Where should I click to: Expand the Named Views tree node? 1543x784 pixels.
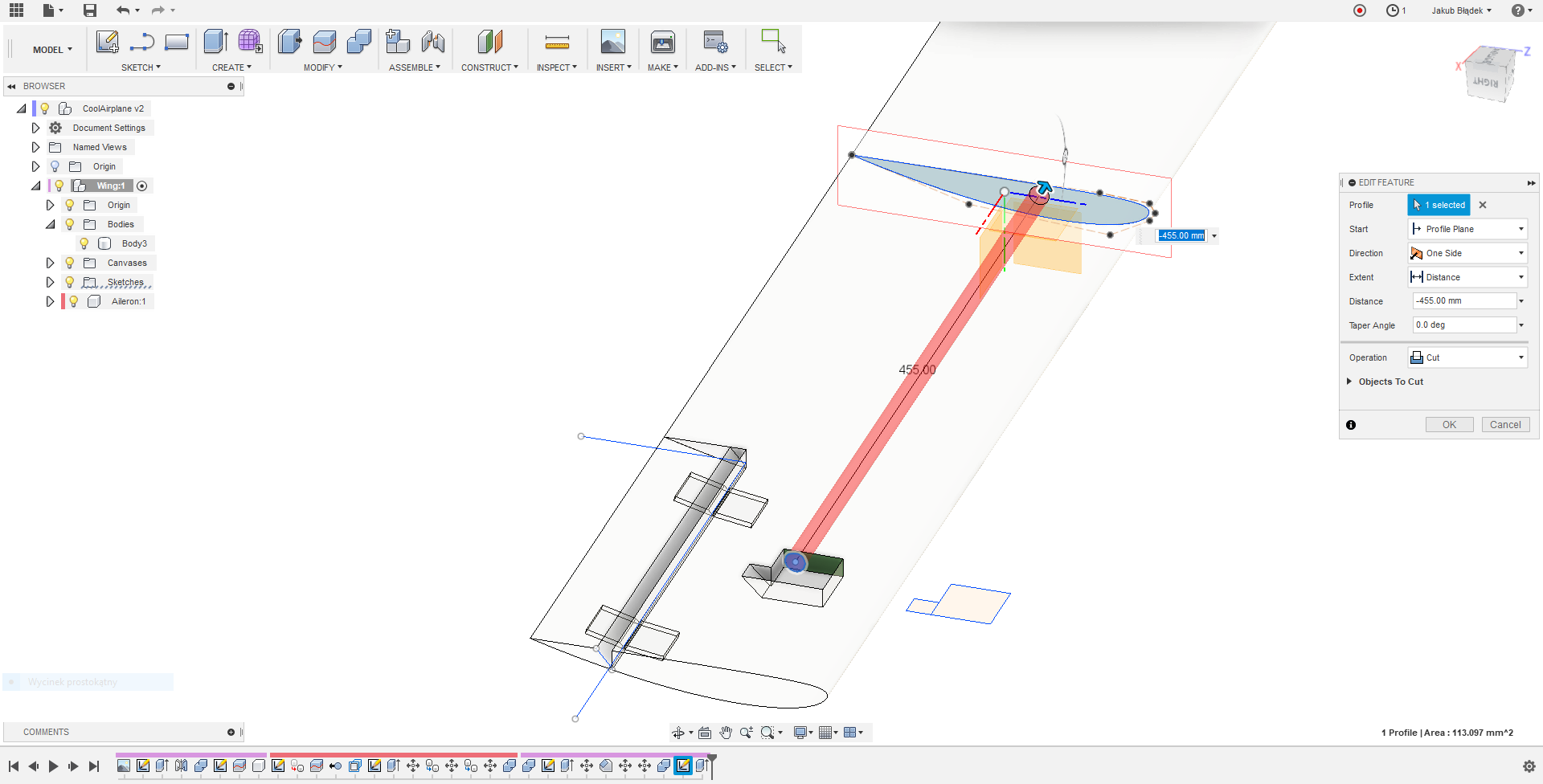coord(35,147)
